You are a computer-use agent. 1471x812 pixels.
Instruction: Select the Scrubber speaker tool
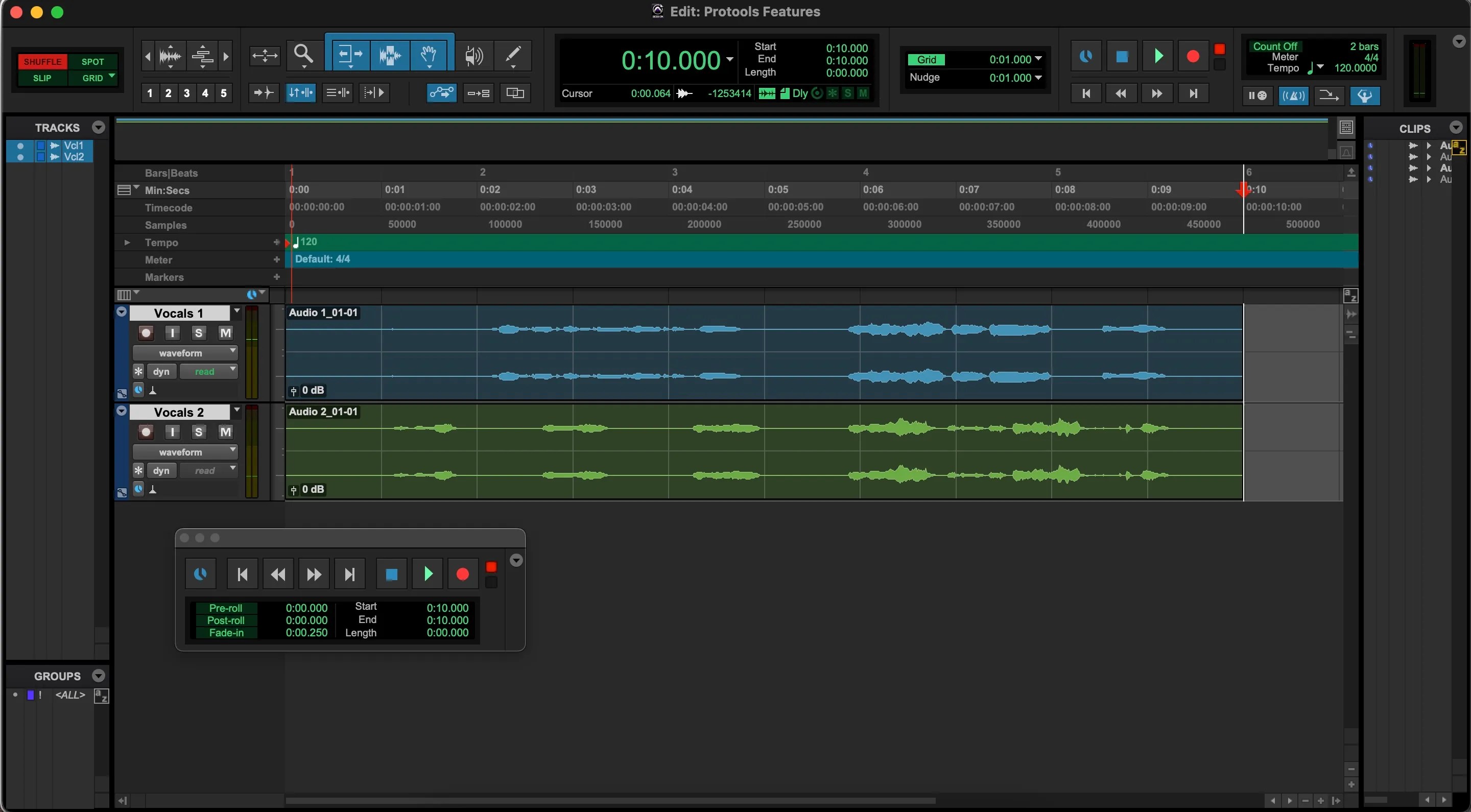[473, 55]
